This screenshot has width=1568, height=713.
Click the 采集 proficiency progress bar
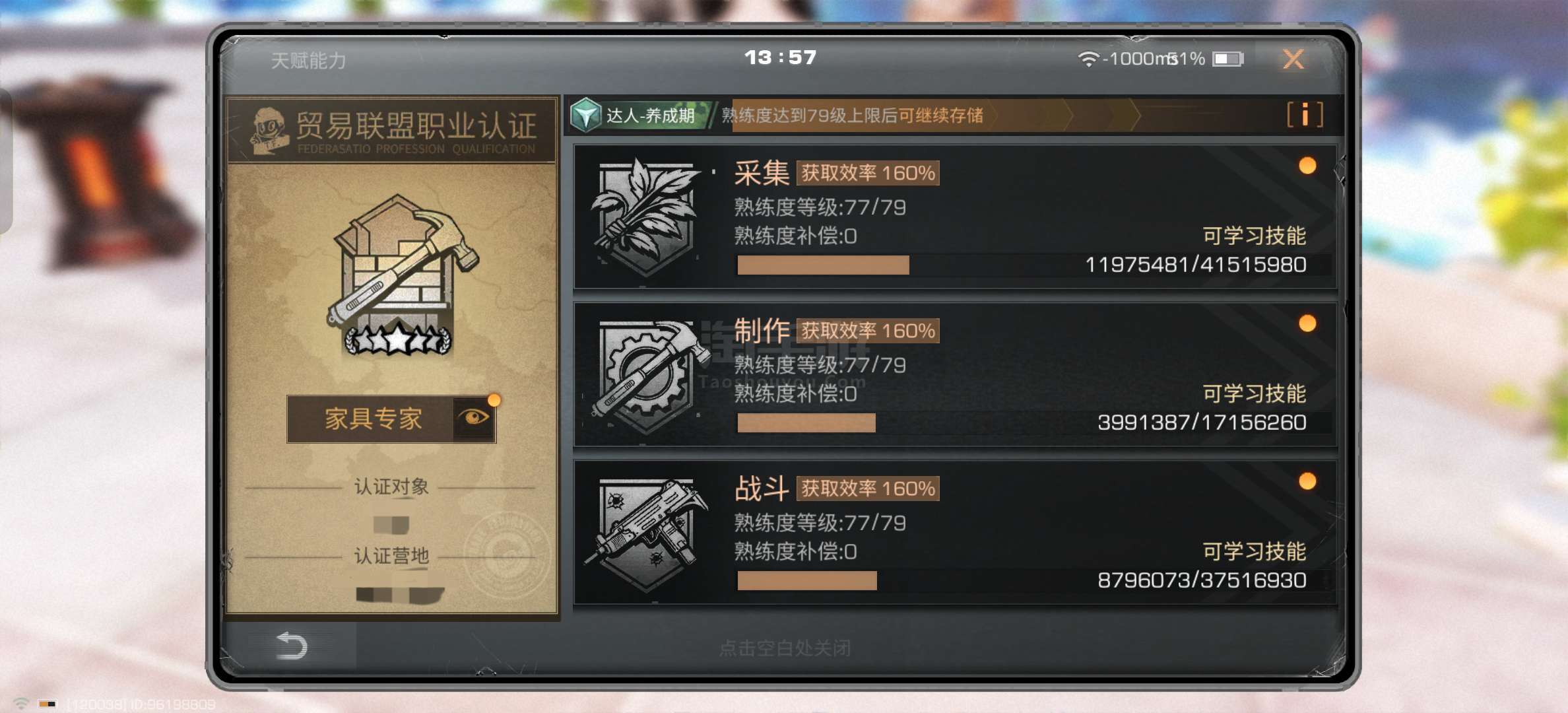tap(823, 265)
